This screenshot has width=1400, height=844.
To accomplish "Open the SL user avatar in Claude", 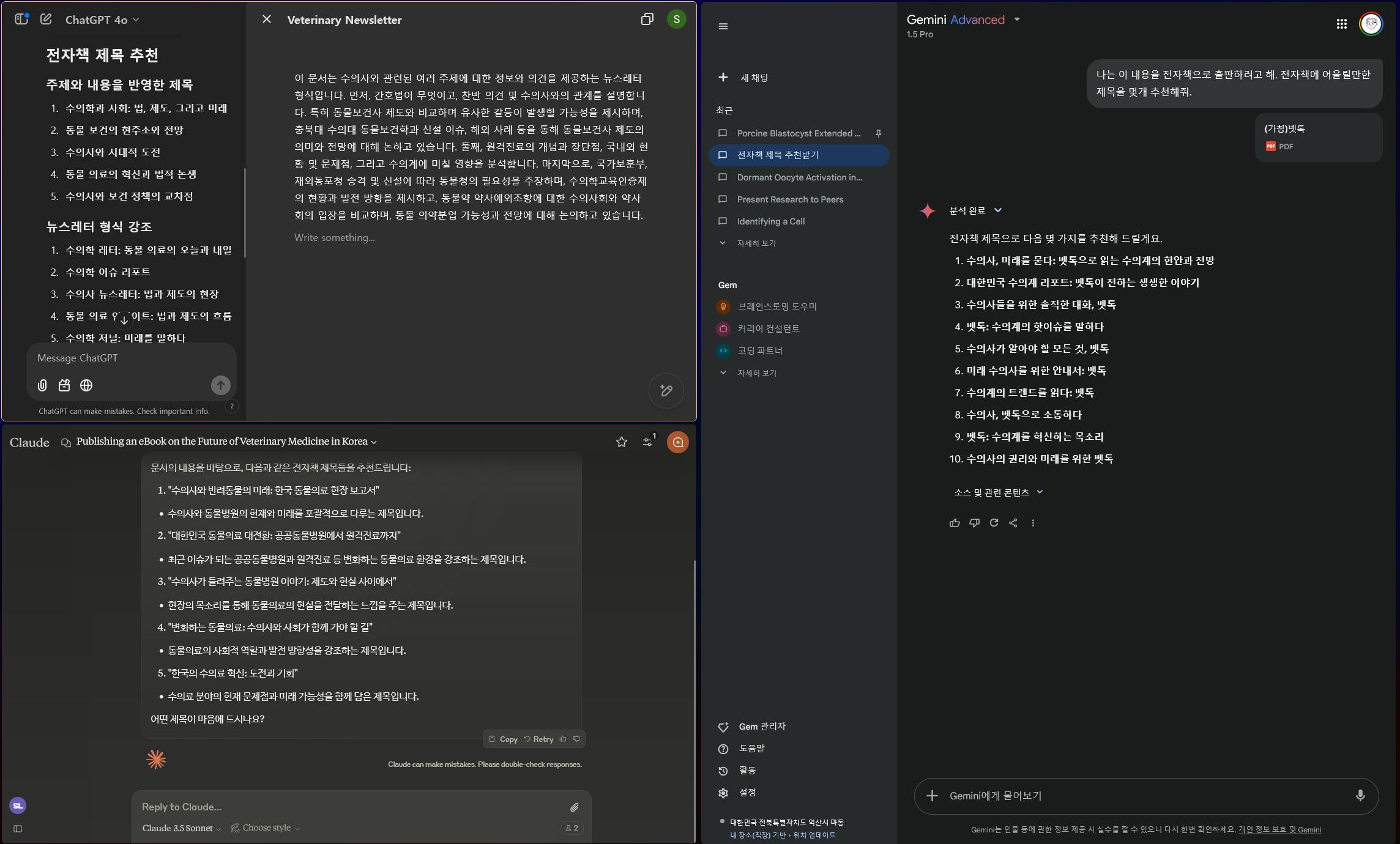I will pyautogui.click(x=18, y=805).
